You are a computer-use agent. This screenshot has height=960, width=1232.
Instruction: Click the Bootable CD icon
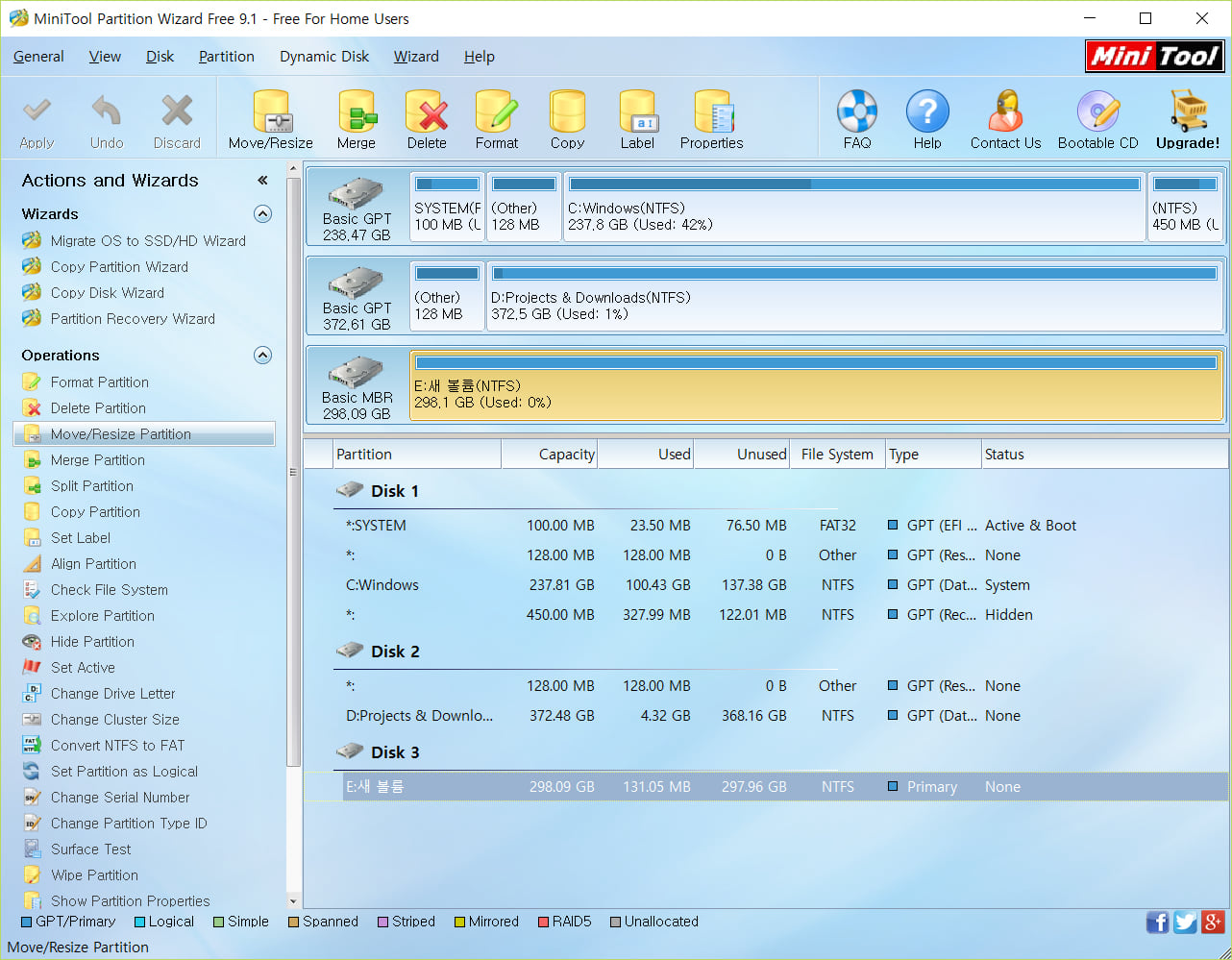click(x=1098, y=111)
